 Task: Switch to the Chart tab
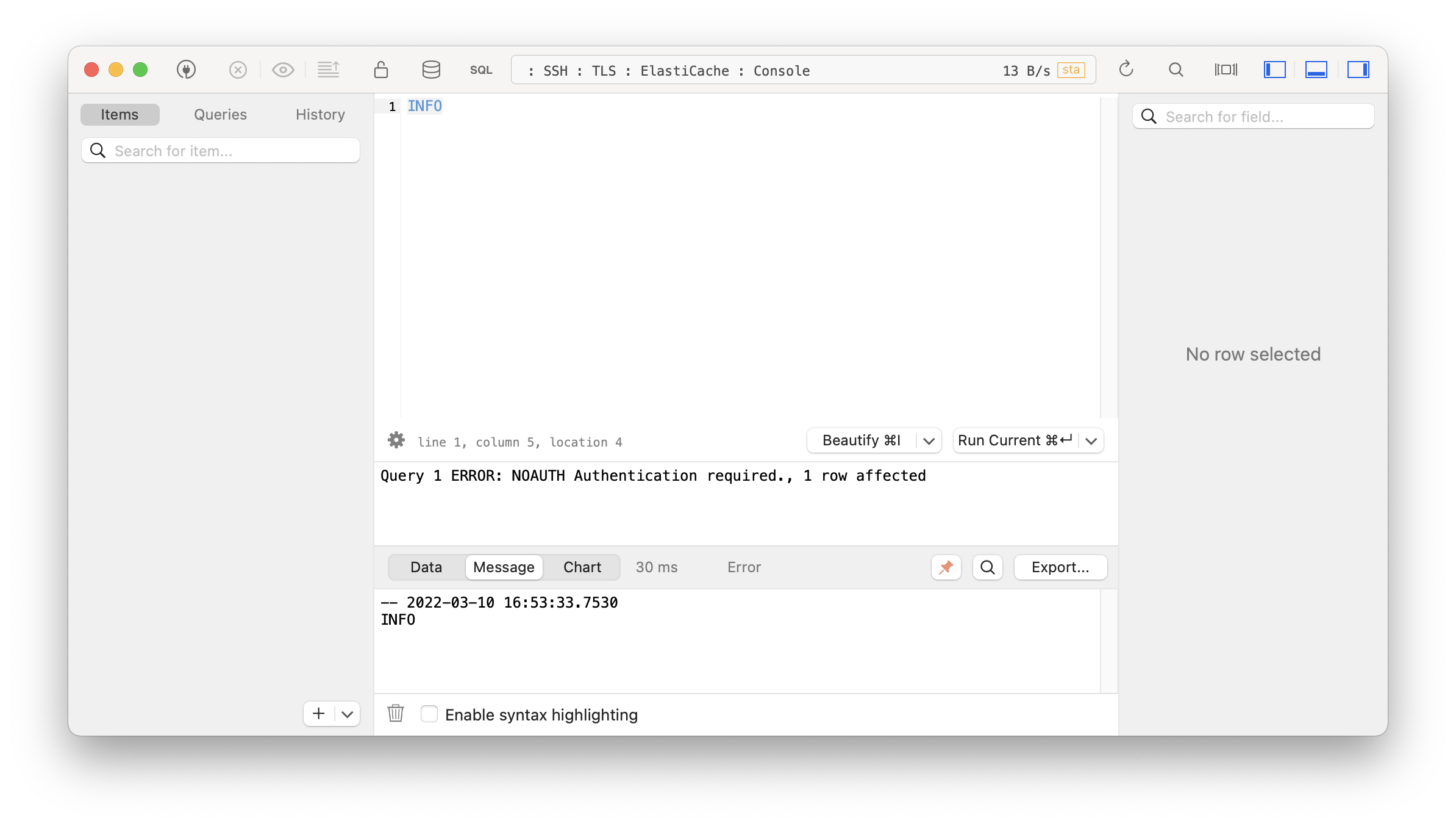(582, 567)
